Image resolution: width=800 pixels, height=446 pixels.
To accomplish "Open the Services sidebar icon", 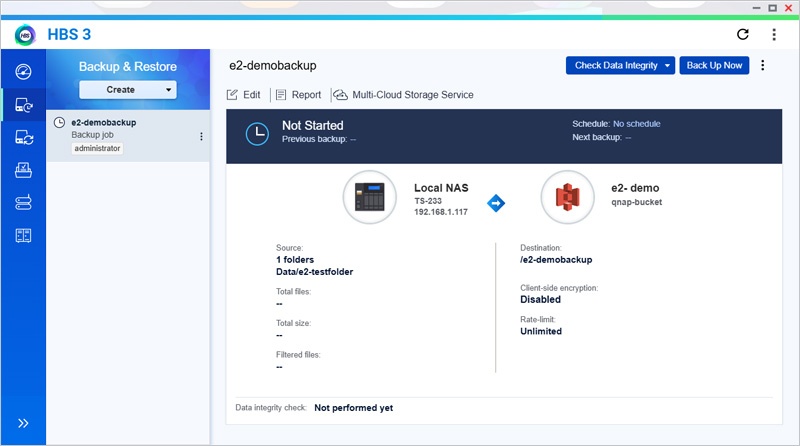I will [23, 235].
